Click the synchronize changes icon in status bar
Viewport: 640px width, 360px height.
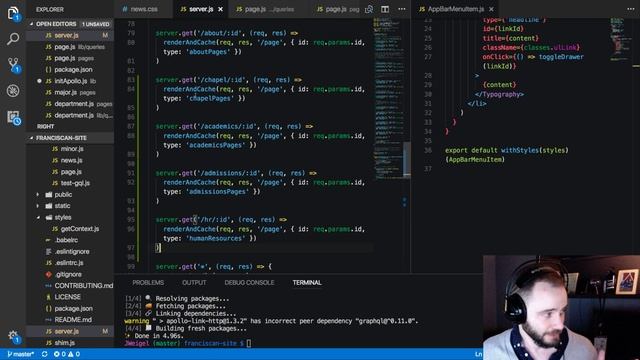click(44, 354)
